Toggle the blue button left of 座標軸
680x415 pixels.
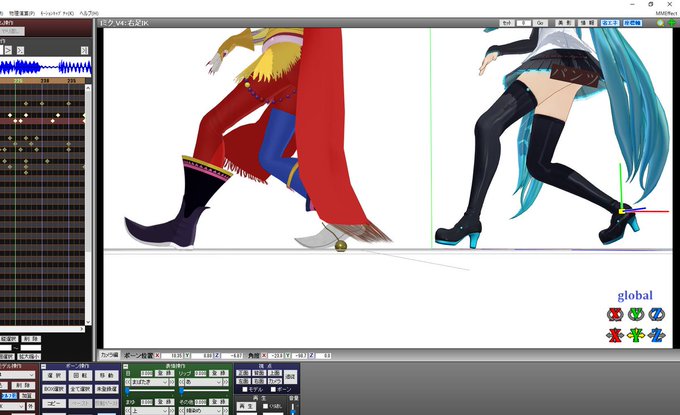pos(610,23)
